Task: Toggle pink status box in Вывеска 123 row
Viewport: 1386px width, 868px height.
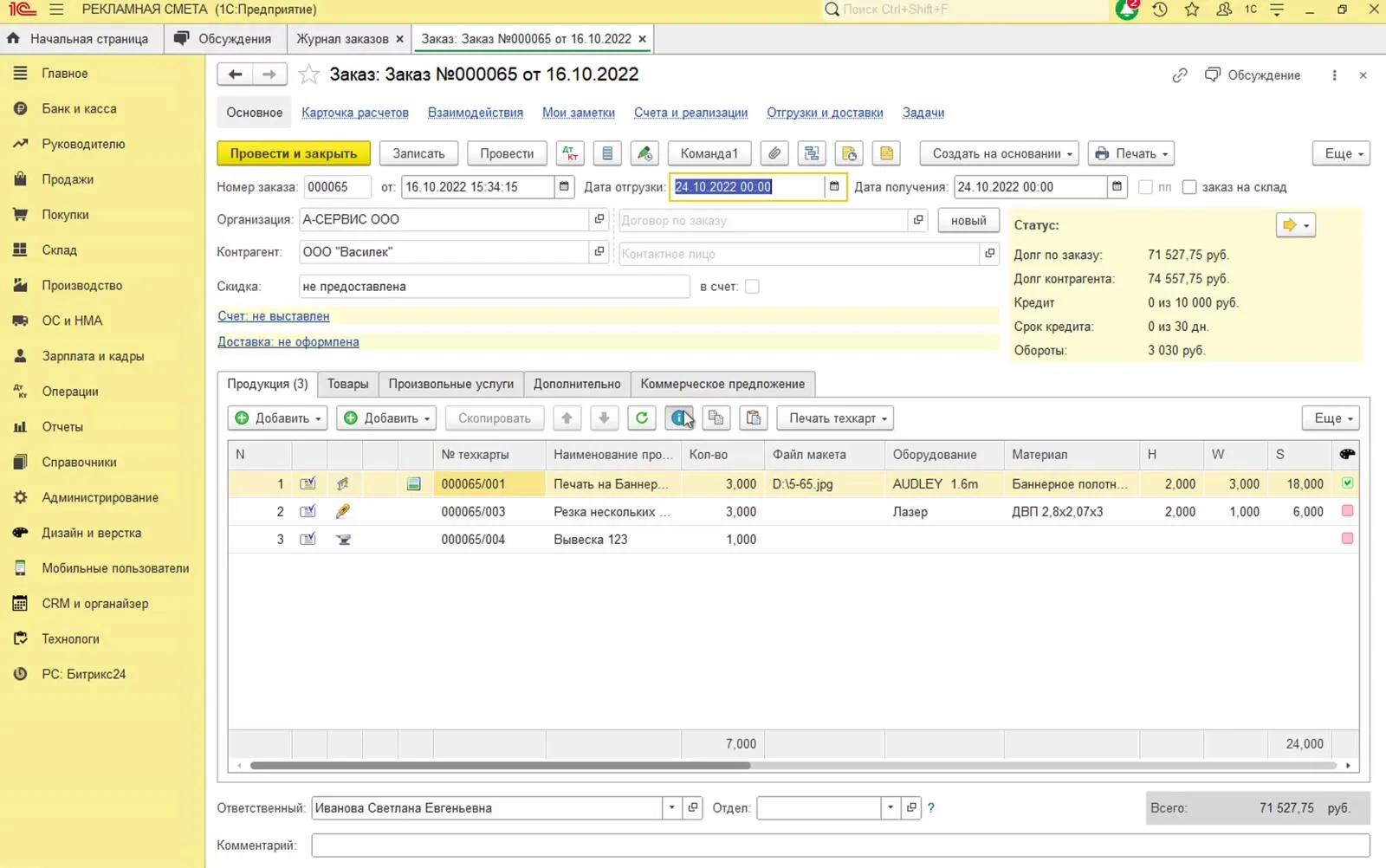Action: click(1347, 539)
